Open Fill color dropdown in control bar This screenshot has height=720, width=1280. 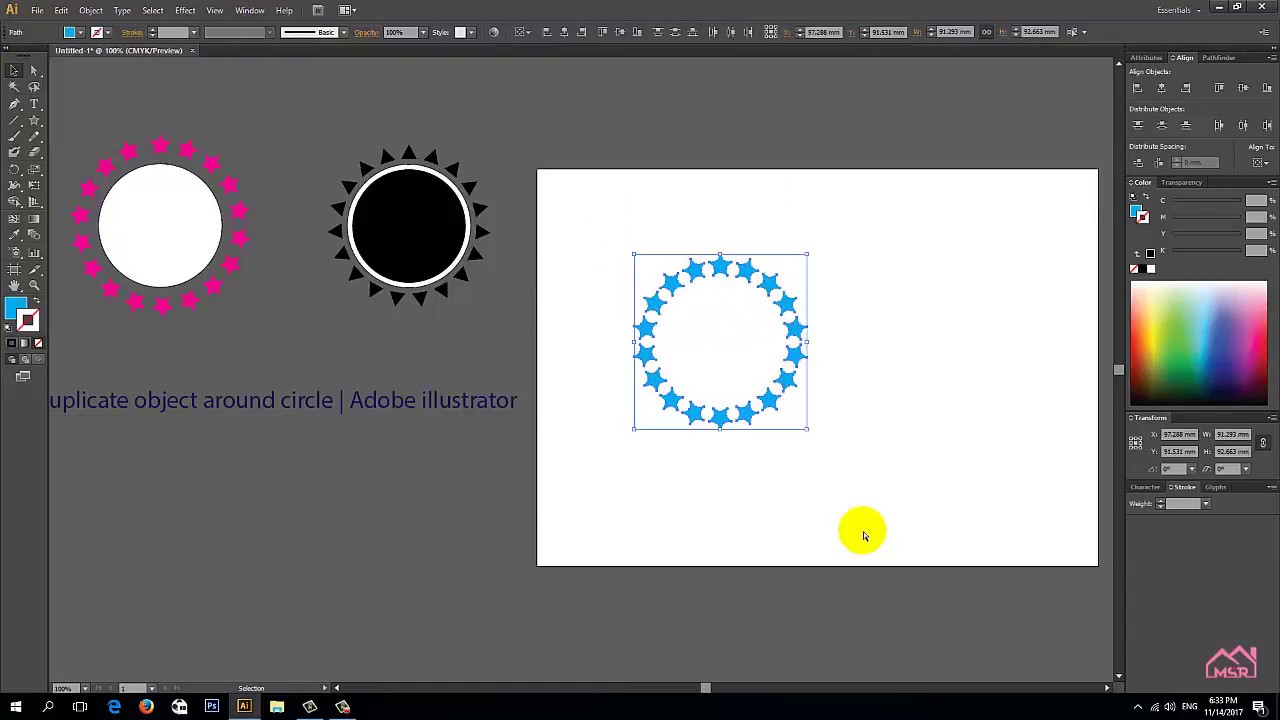[x=82, y=32]
